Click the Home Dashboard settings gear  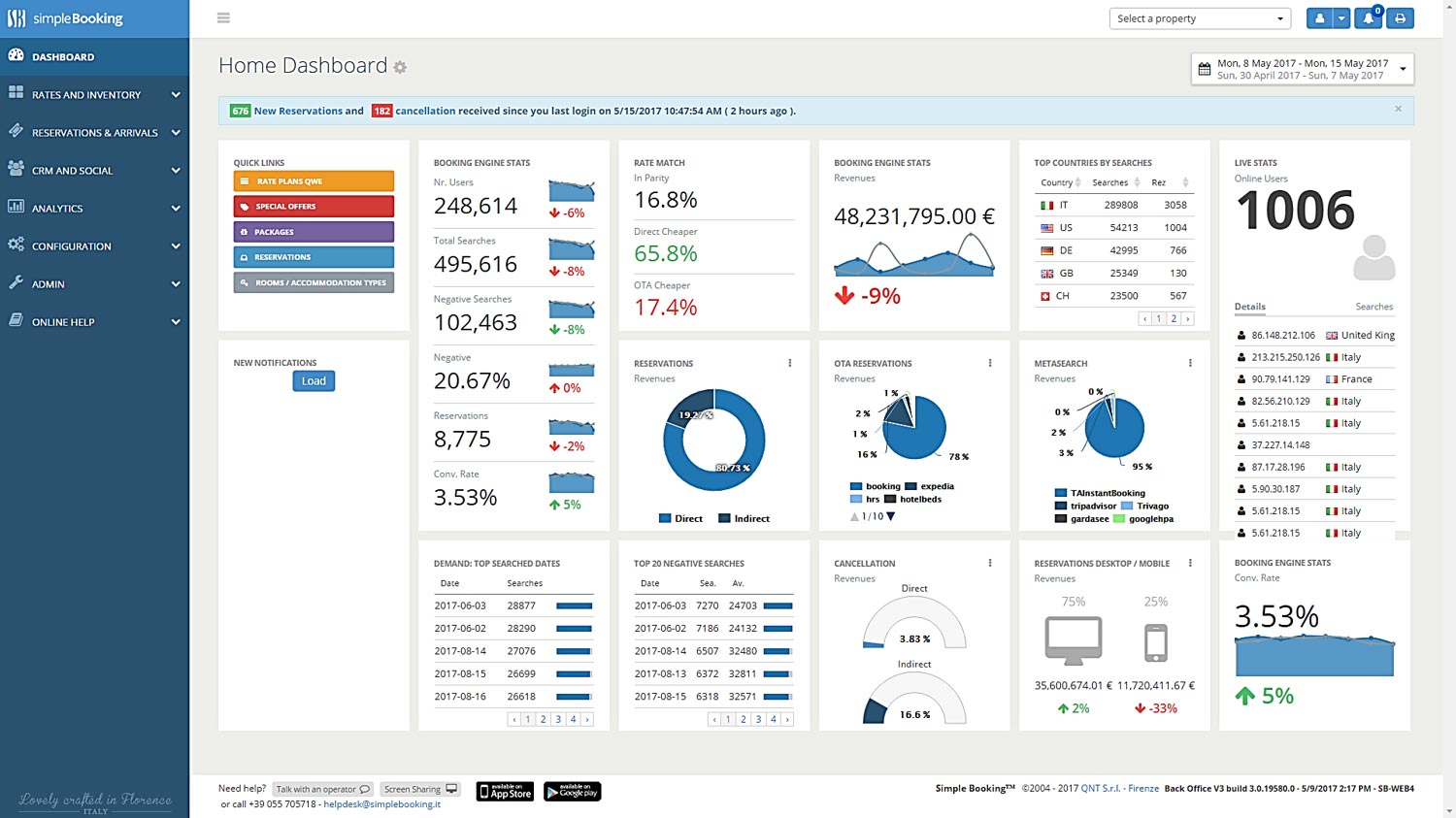[400, 67]
